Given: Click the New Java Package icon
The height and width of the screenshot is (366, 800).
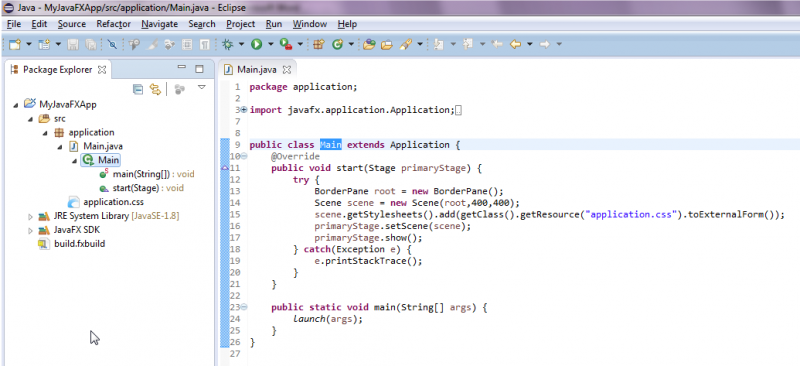Looking at the screenshot, I should [319, 45].
